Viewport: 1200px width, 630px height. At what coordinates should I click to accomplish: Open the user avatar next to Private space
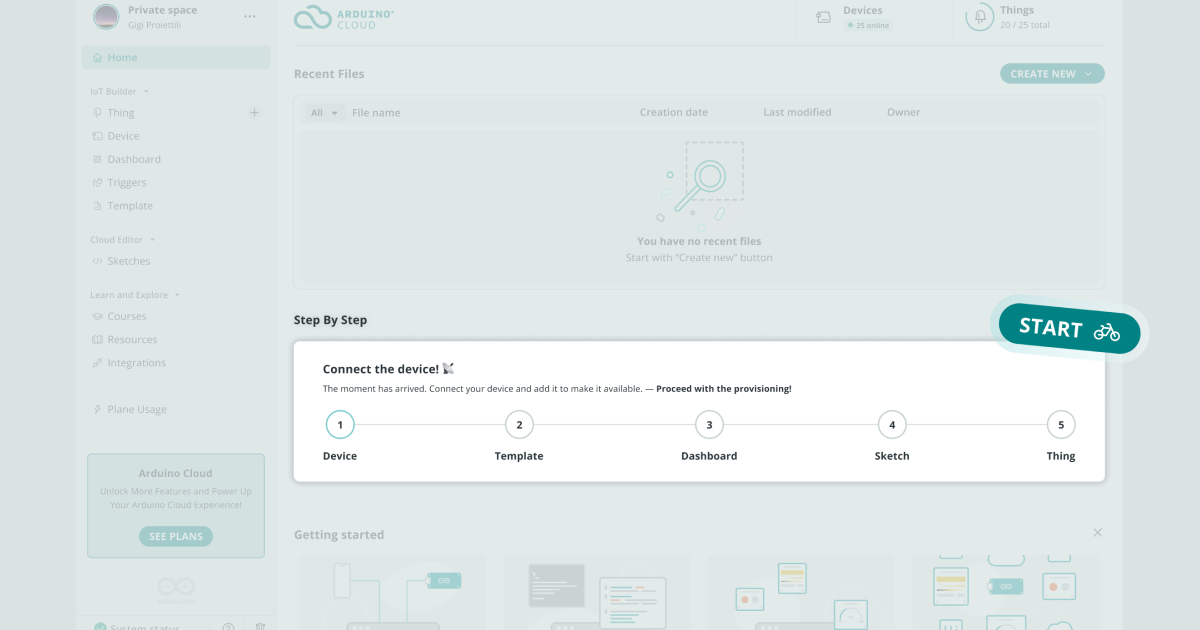coord(105,17)
